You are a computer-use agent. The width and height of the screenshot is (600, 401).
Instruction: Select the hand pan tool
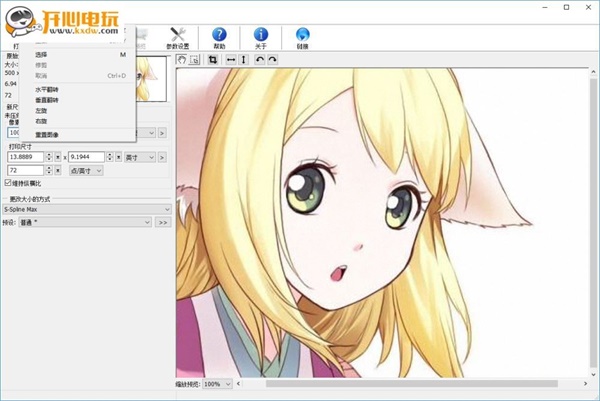tap(181, 60)
